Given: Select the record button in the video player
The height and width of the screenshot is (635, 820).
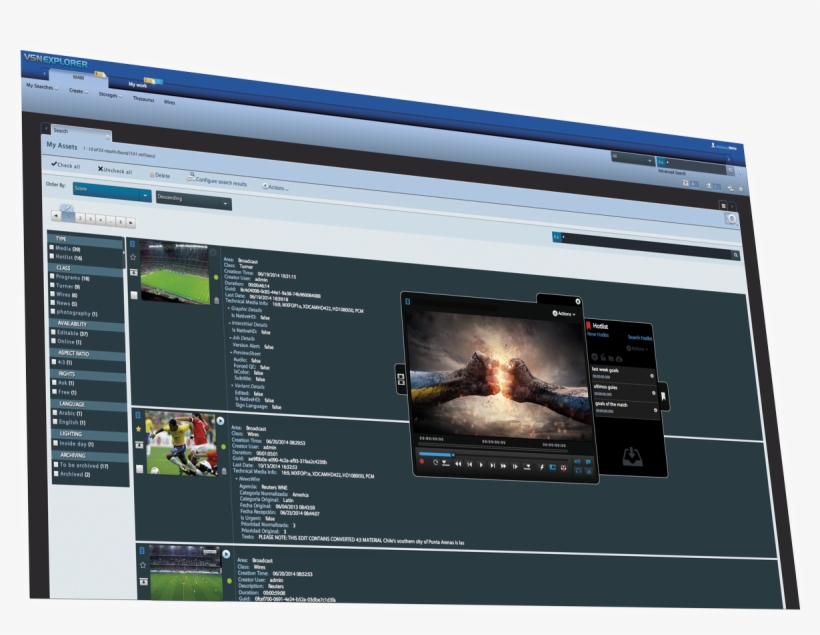Looking at the screenshot, I should tap(422, 461).
